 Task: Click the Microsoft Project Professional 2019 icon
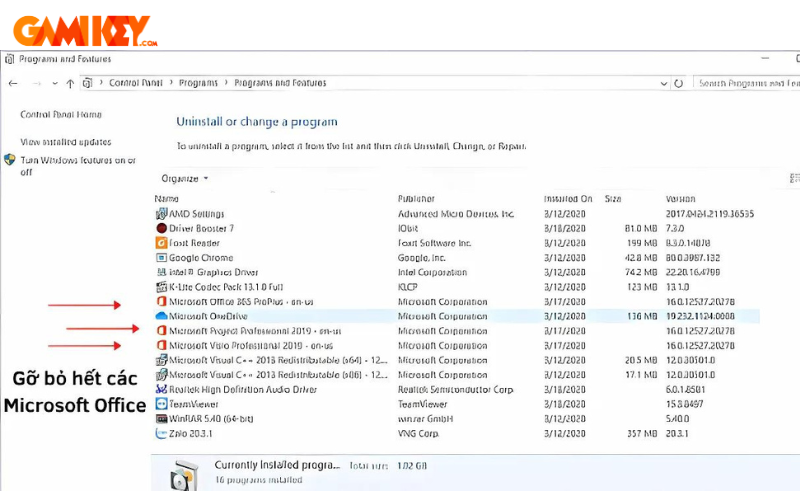pyautogui.click(x=161, y=331)
